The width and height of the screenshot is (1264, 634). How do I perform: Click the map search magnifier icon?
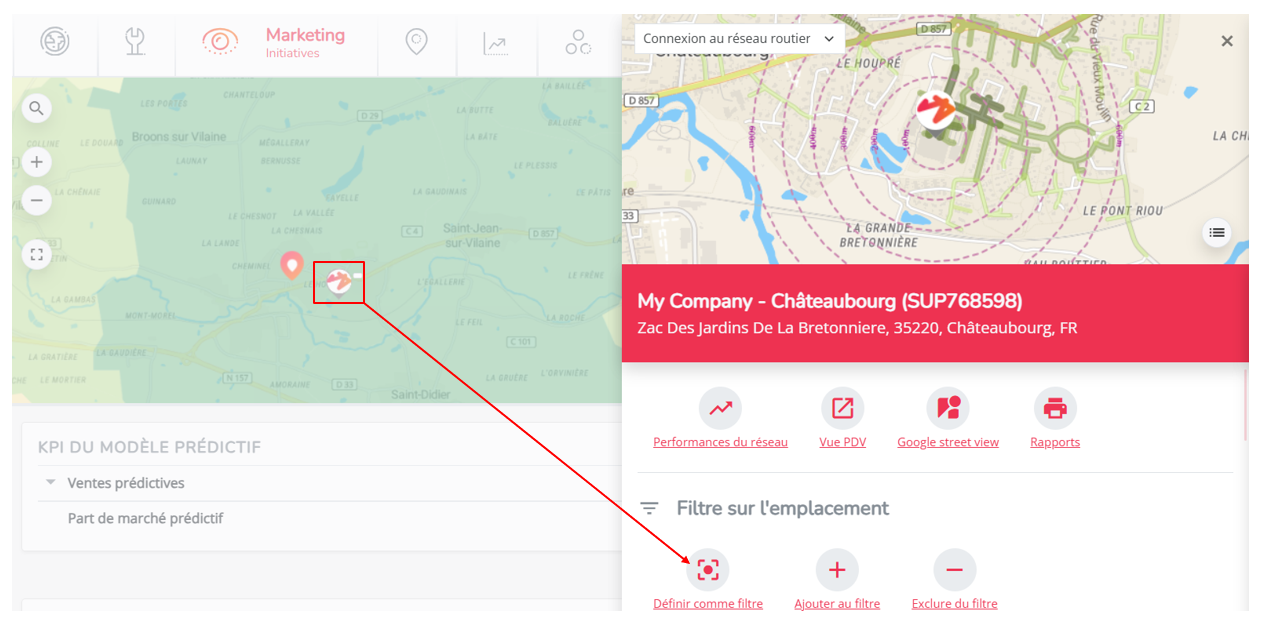tap(37, 108)
